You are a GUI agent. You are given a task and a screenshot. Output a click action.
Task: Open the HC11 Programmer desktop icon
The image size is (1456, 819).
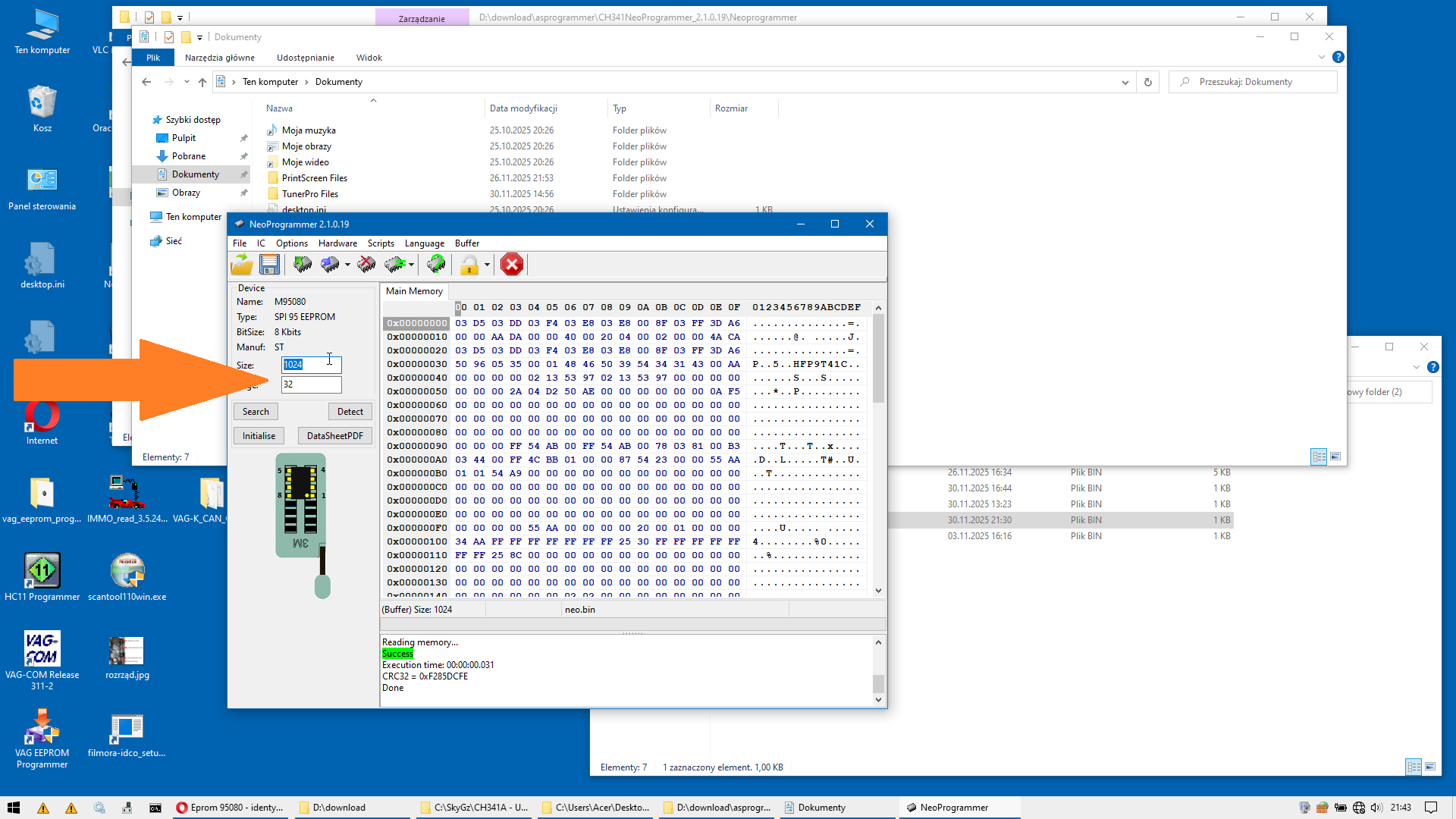tap(42, 577)
